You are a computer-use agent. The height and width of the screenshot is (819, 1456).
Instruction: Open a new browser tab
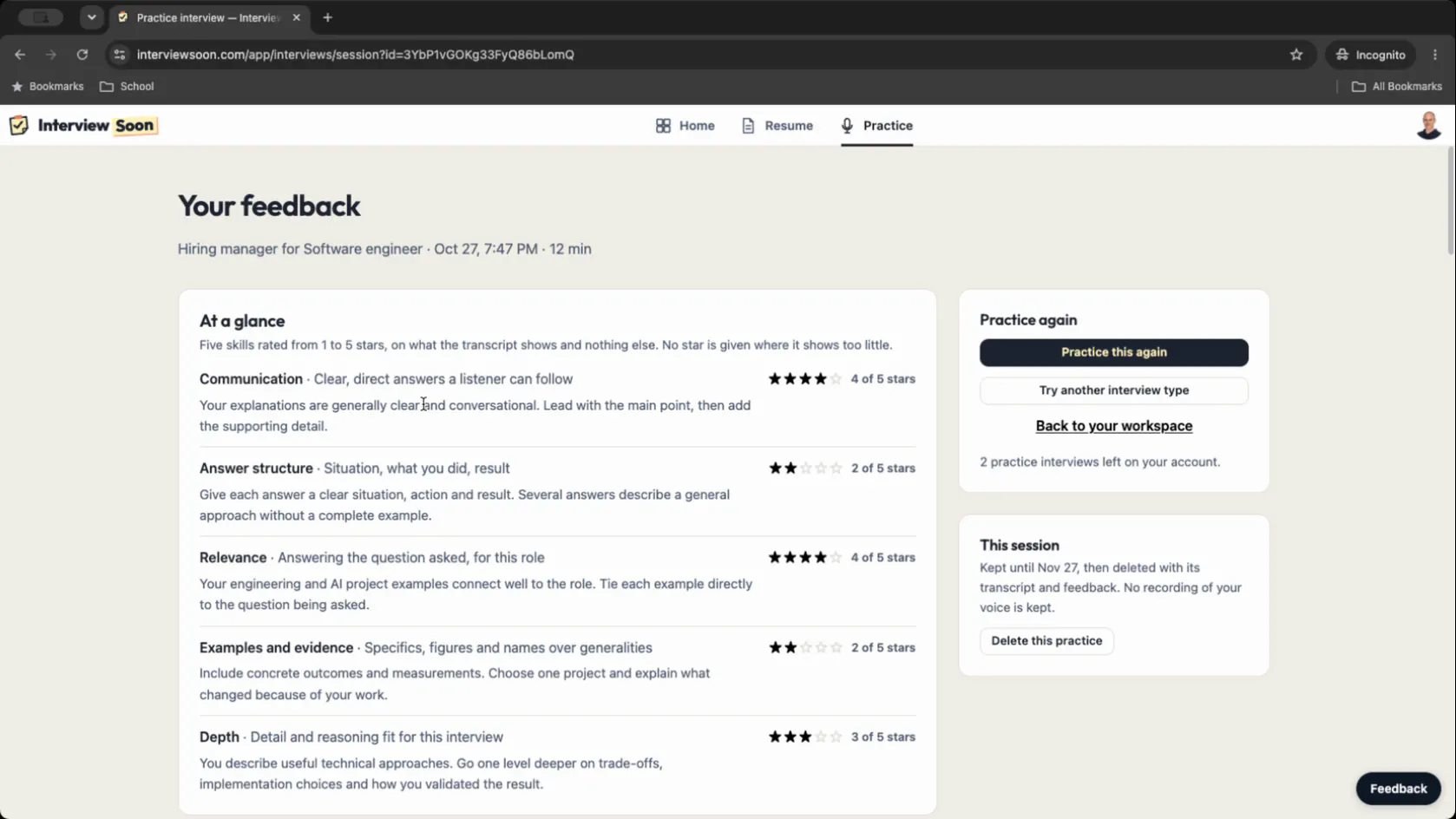click(x=327, y=17)
